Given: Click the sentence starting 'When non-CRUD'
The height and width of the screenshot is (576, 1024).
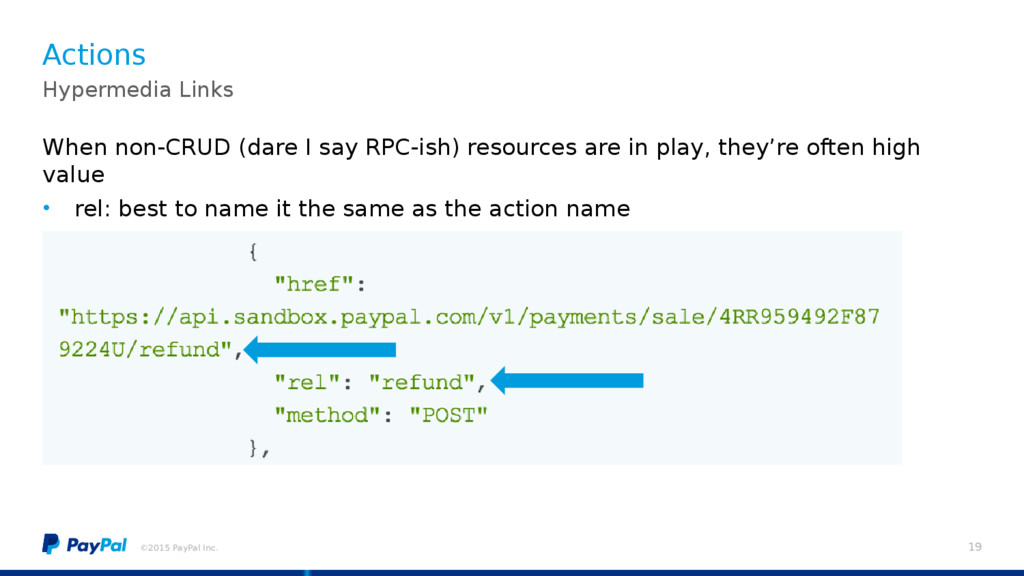Looking at the screenshot, I should coord(481,161).
